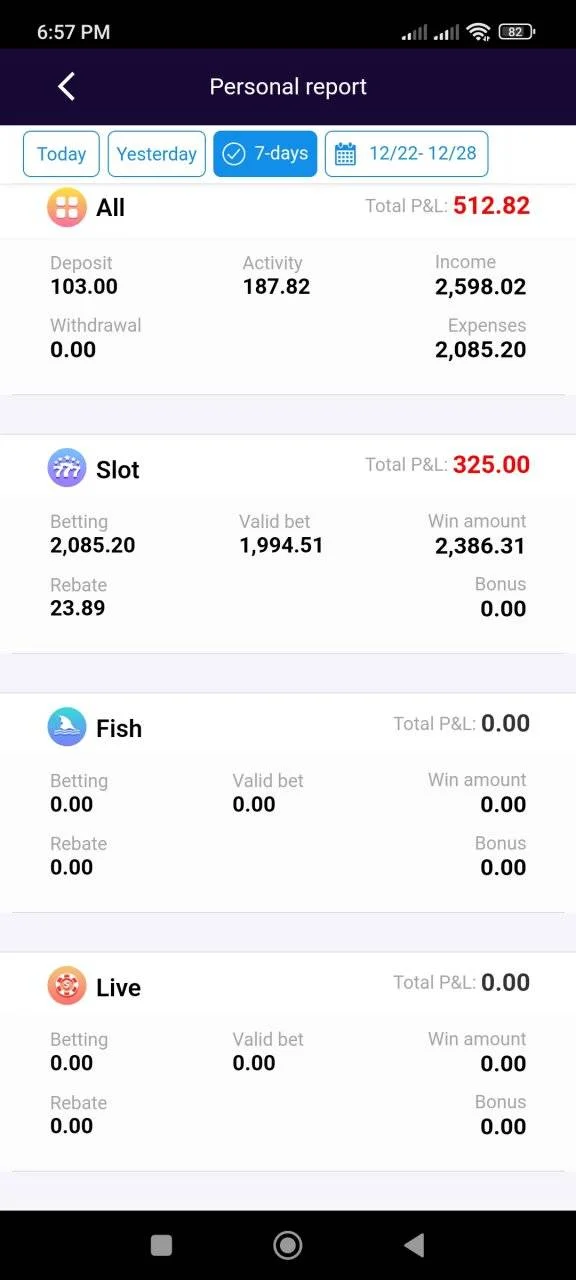Tap the Fish shark-fin icon
Screen dimensions: 576x1280
click(x=67, y=727)
